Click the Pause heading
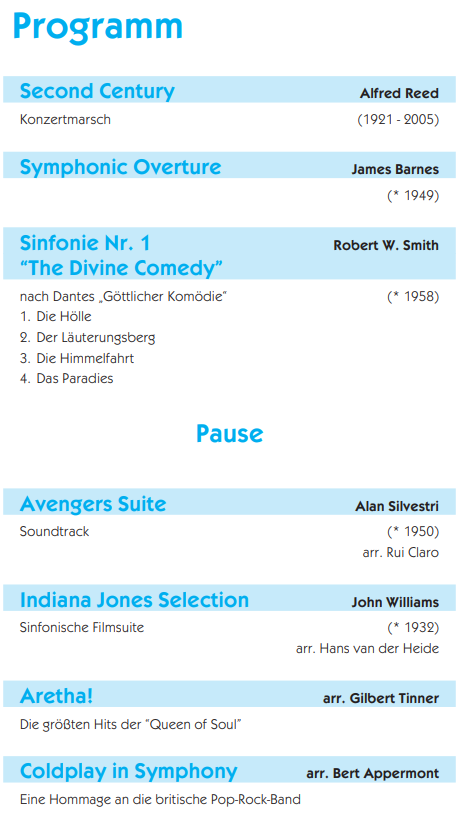The height and width of the screenshot is (823, 463). coord(229,434)
